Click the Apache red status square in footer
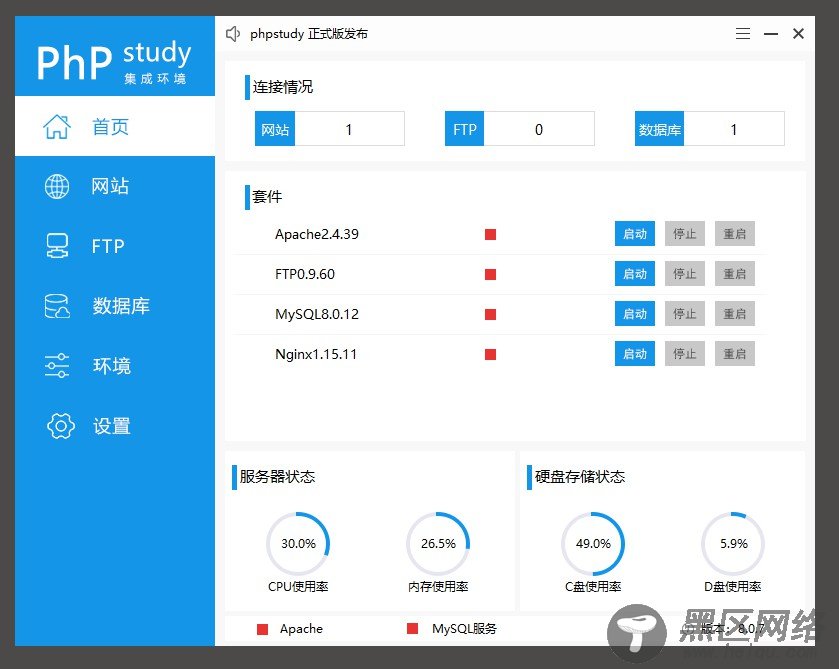Viewport: 839px width, 669px height. point(262,629)
